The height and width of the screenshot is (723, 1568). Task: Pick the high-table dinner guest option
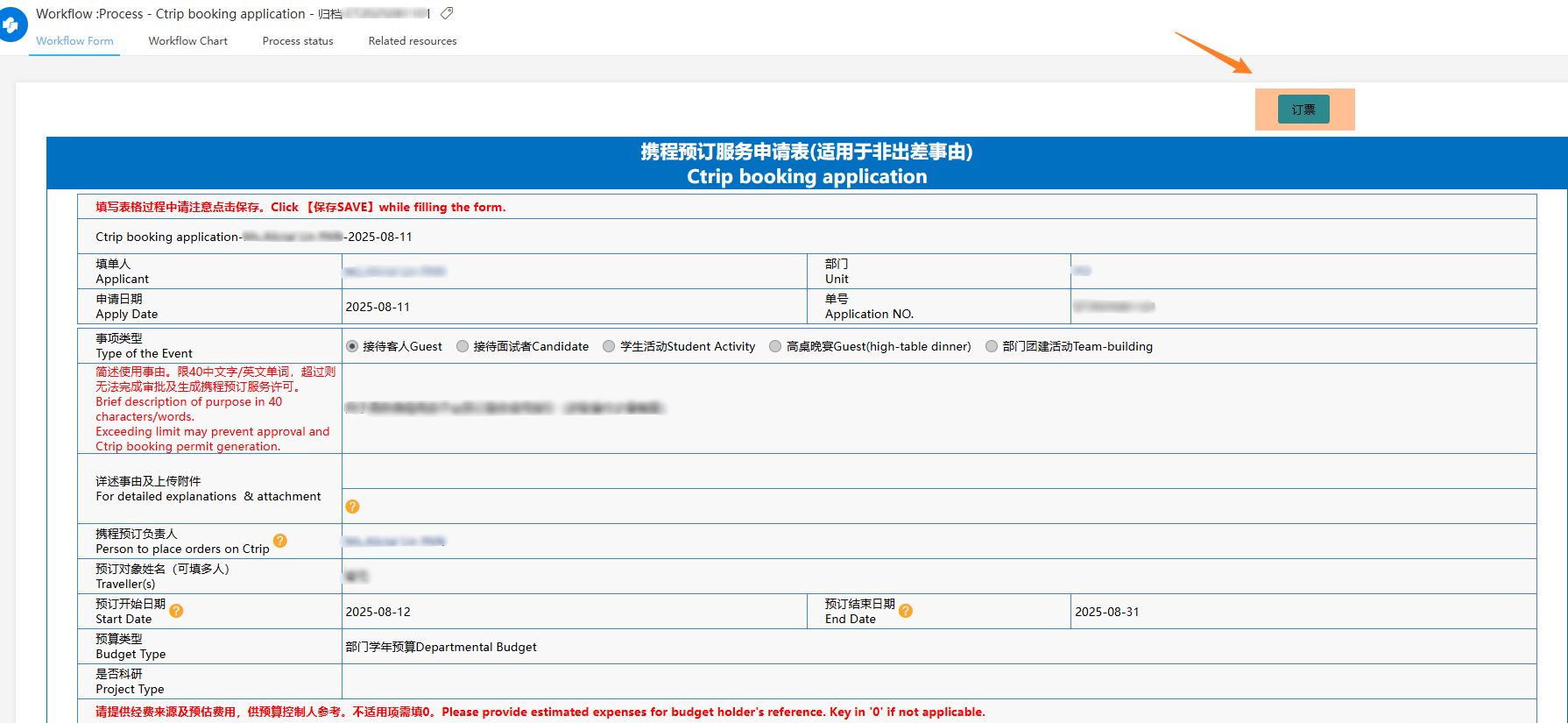click(775, 346)
